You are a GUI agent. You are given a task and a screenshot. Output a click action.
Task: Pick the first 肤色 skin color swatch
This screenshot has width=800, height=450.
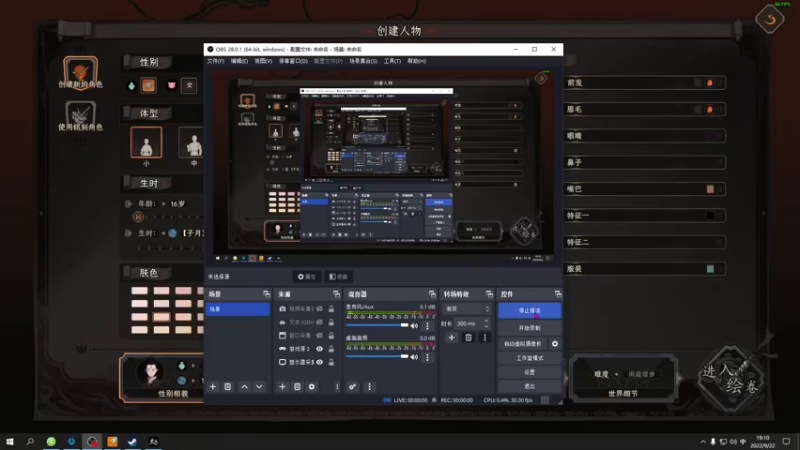pos(139,290)
